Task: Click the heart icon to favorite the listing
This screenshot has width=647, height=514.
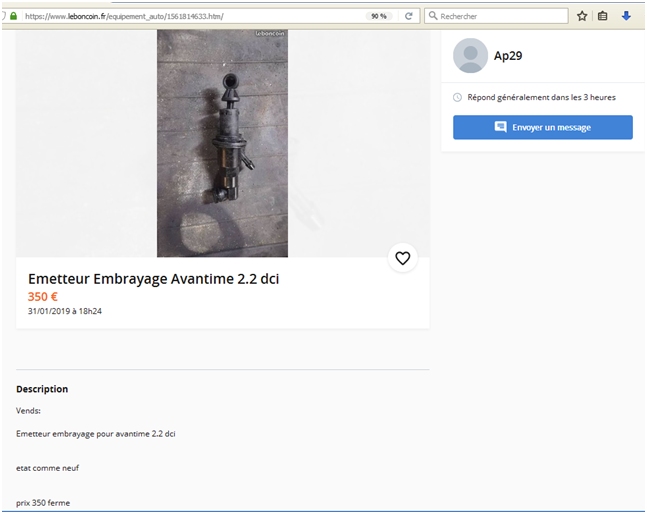Action: 402,258
